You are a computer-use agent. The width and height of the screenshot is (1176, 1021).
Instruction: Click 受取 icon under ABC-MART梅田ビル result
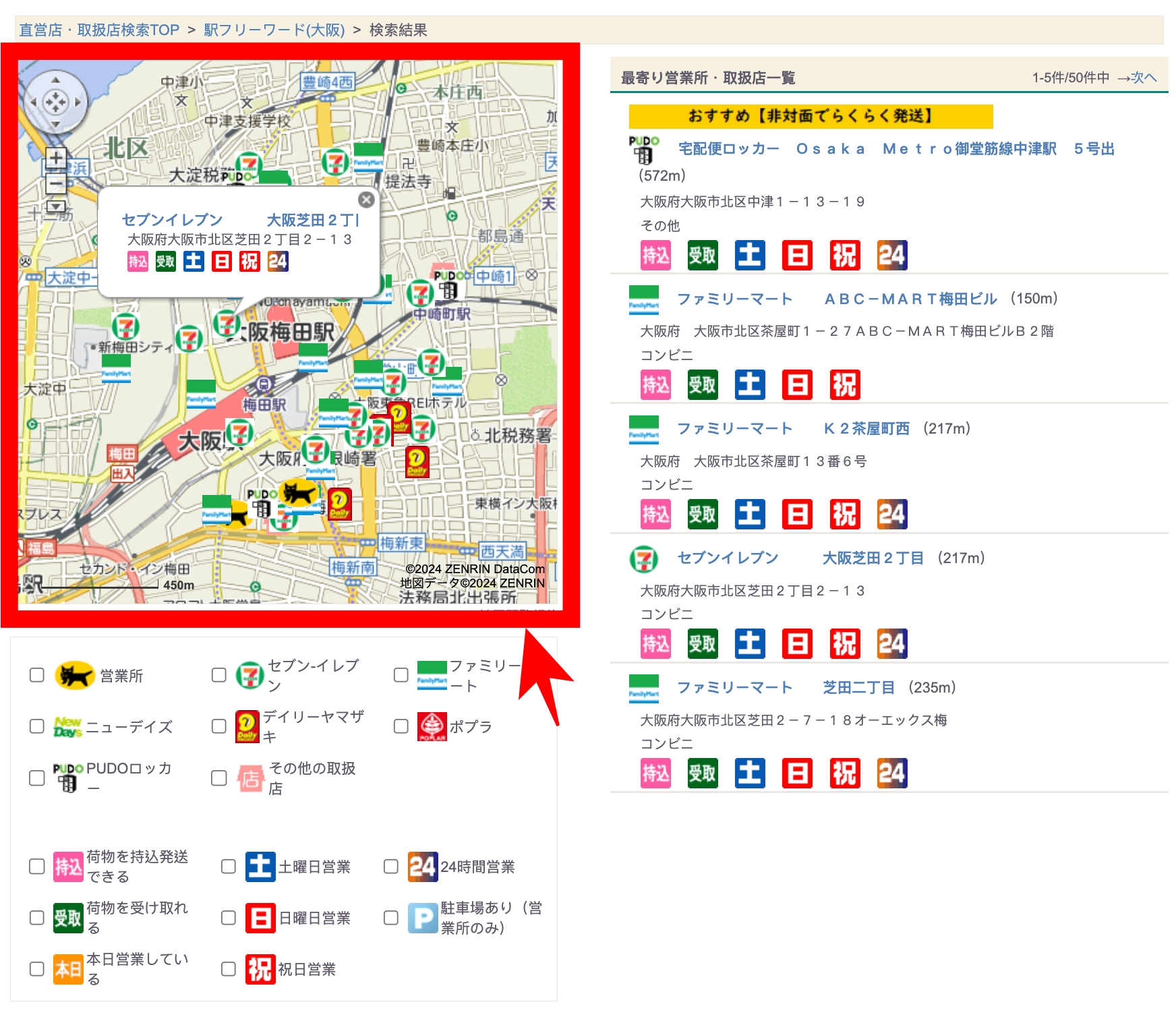[x=703, y=384]
